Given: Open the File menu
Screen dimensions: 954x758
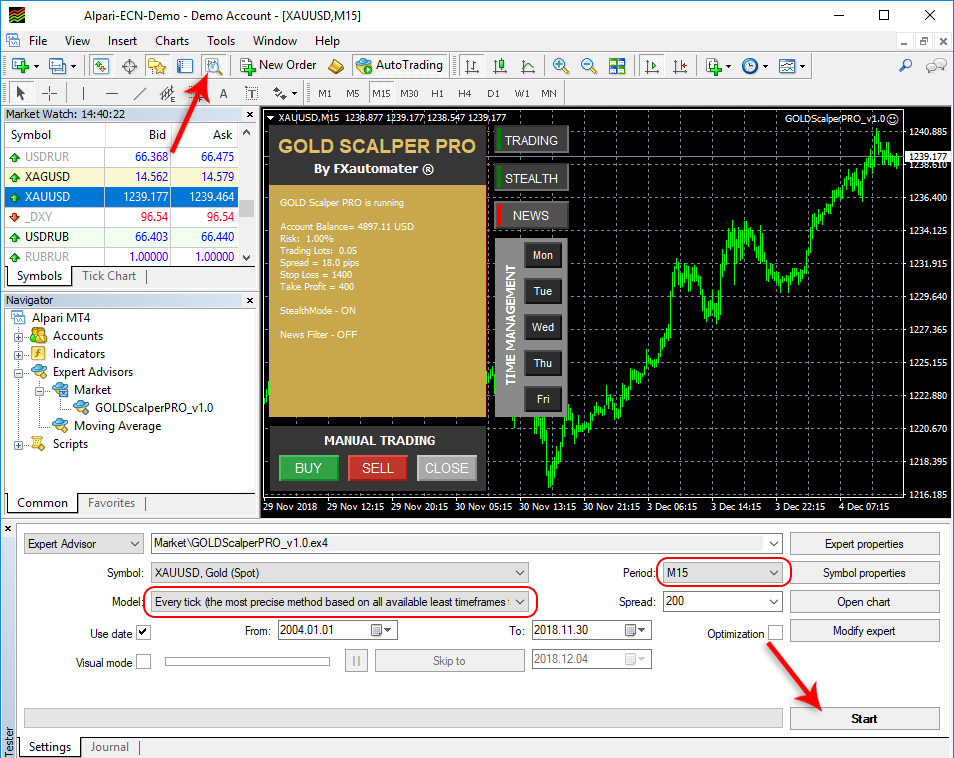Looking at the screenshot, I should (38, 41).
